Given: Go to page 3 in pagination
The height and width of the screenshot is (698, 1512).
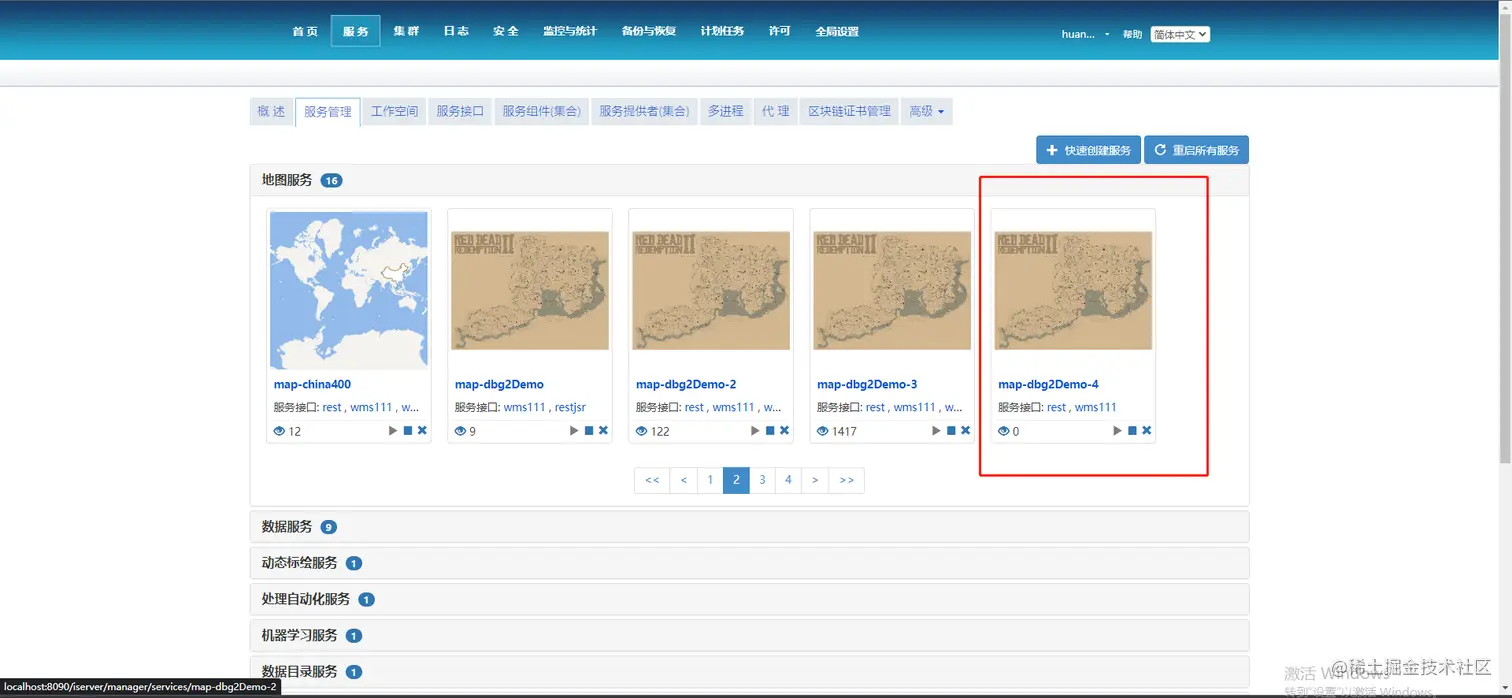Looking at the screenshot, I should click(x=762, y=480).
